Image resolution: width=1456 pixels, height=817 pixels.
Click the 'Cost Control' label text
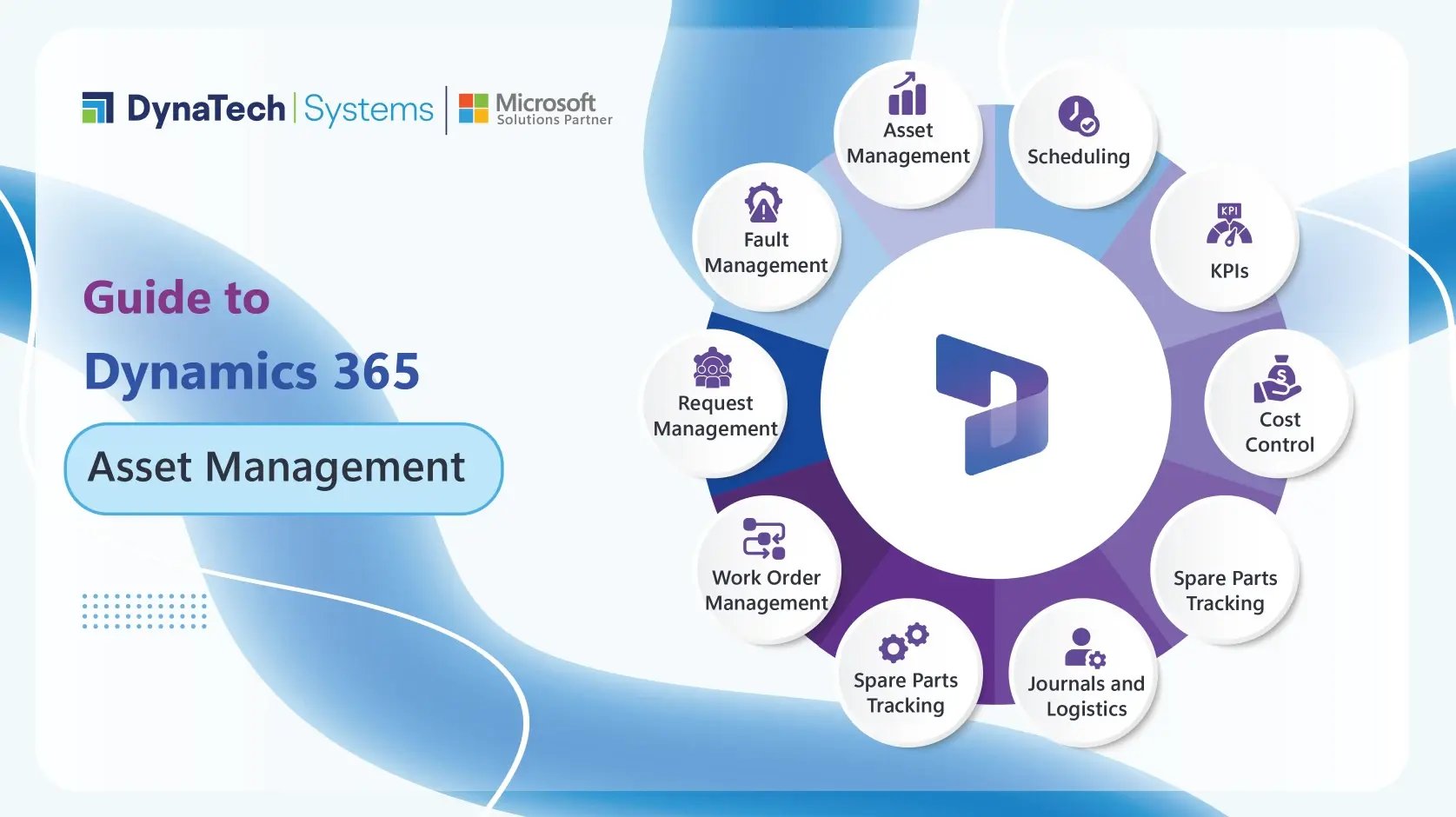1280,432
